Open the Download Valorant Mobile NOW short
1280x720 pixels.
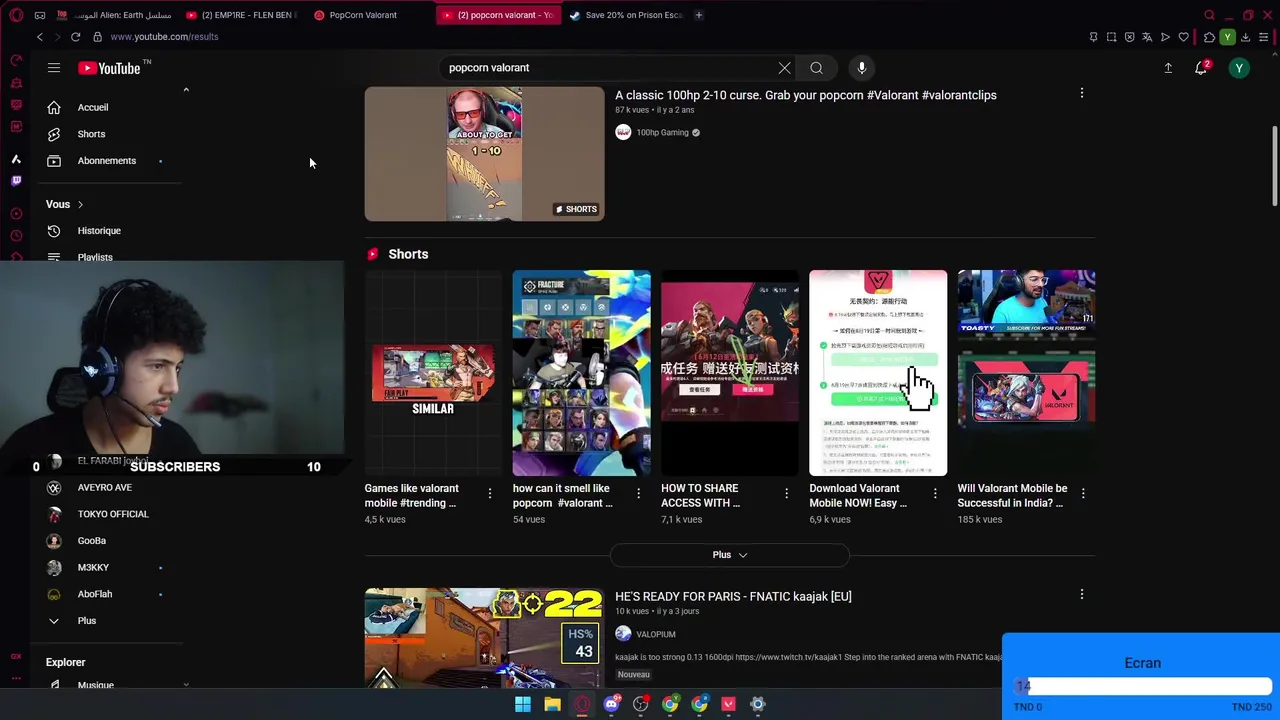click(878, 373)
